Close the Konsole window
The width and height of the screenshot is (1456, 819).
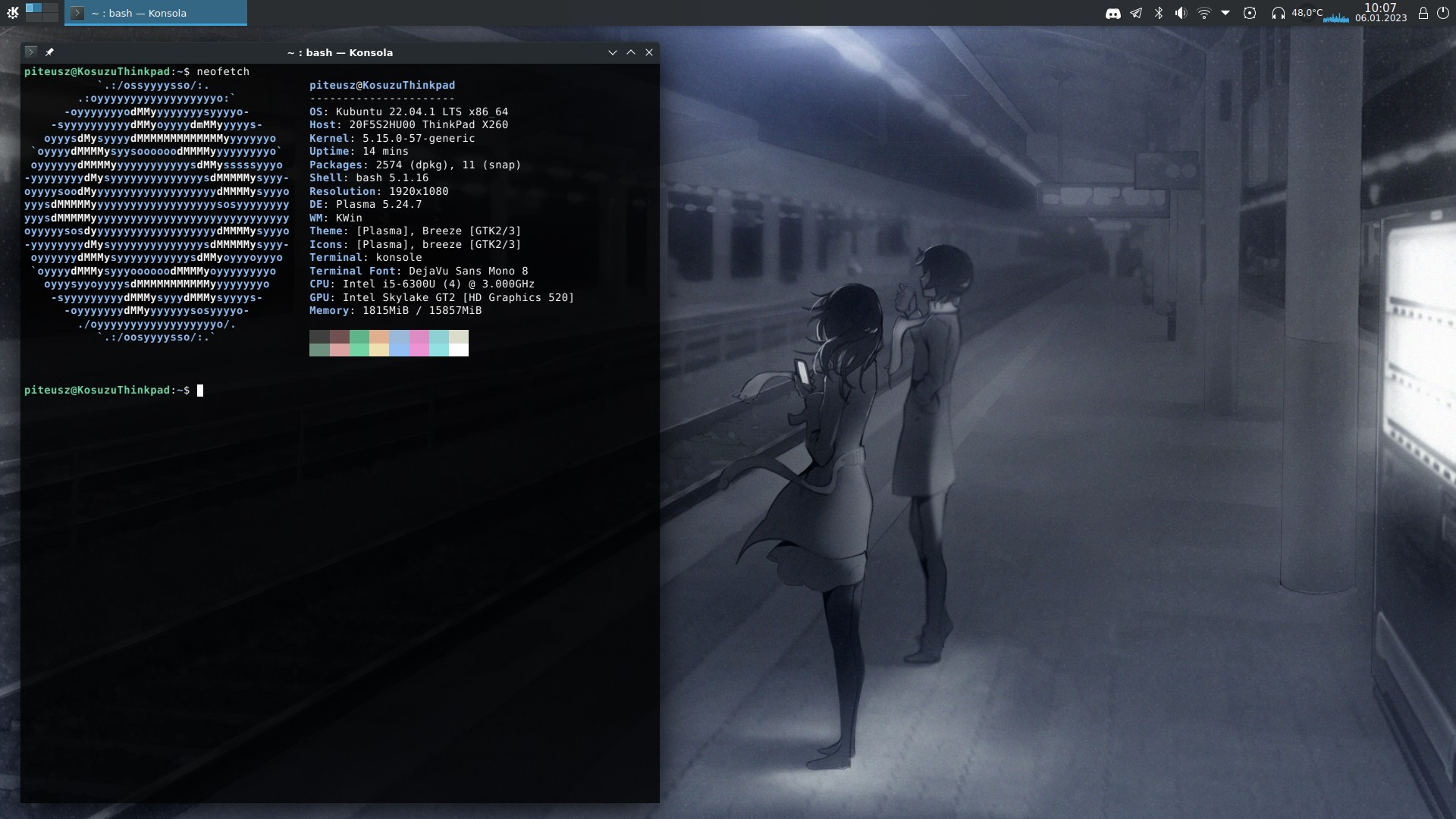(649, 52)
